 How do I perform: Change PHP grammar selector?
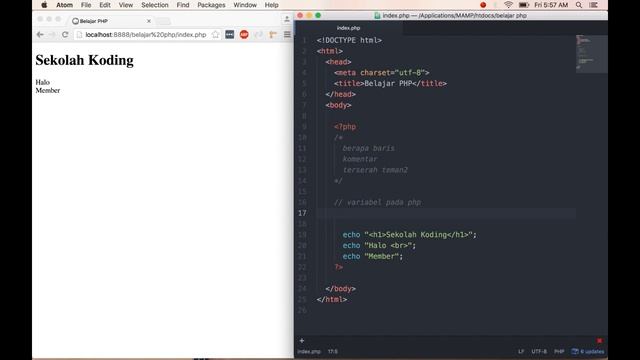[x=559, y=351]
